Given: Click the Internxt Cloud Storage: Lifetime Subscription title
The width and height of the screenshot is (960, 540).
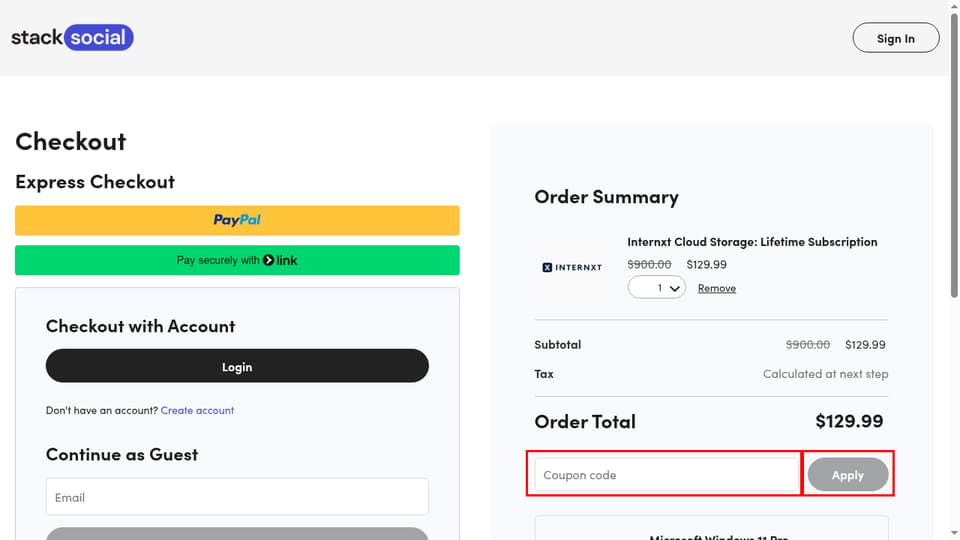Looking at the screenshot, I should click(x=752, y=242).
